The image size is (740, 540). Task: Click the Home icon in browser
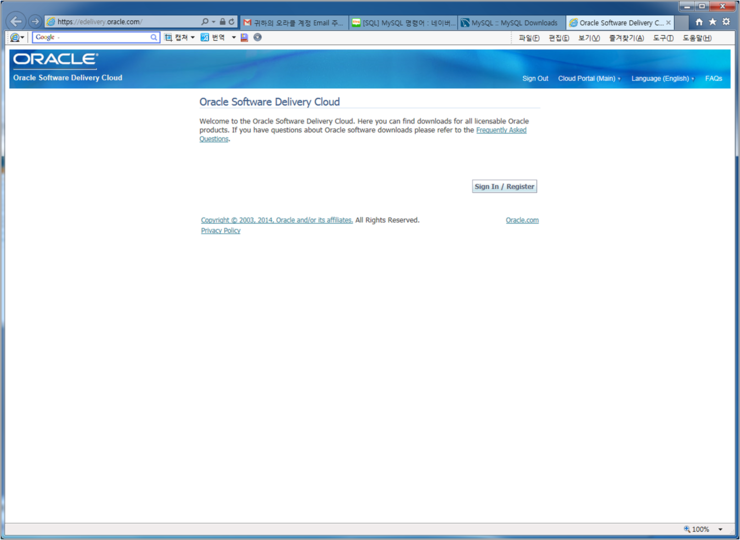coord(699,22)
